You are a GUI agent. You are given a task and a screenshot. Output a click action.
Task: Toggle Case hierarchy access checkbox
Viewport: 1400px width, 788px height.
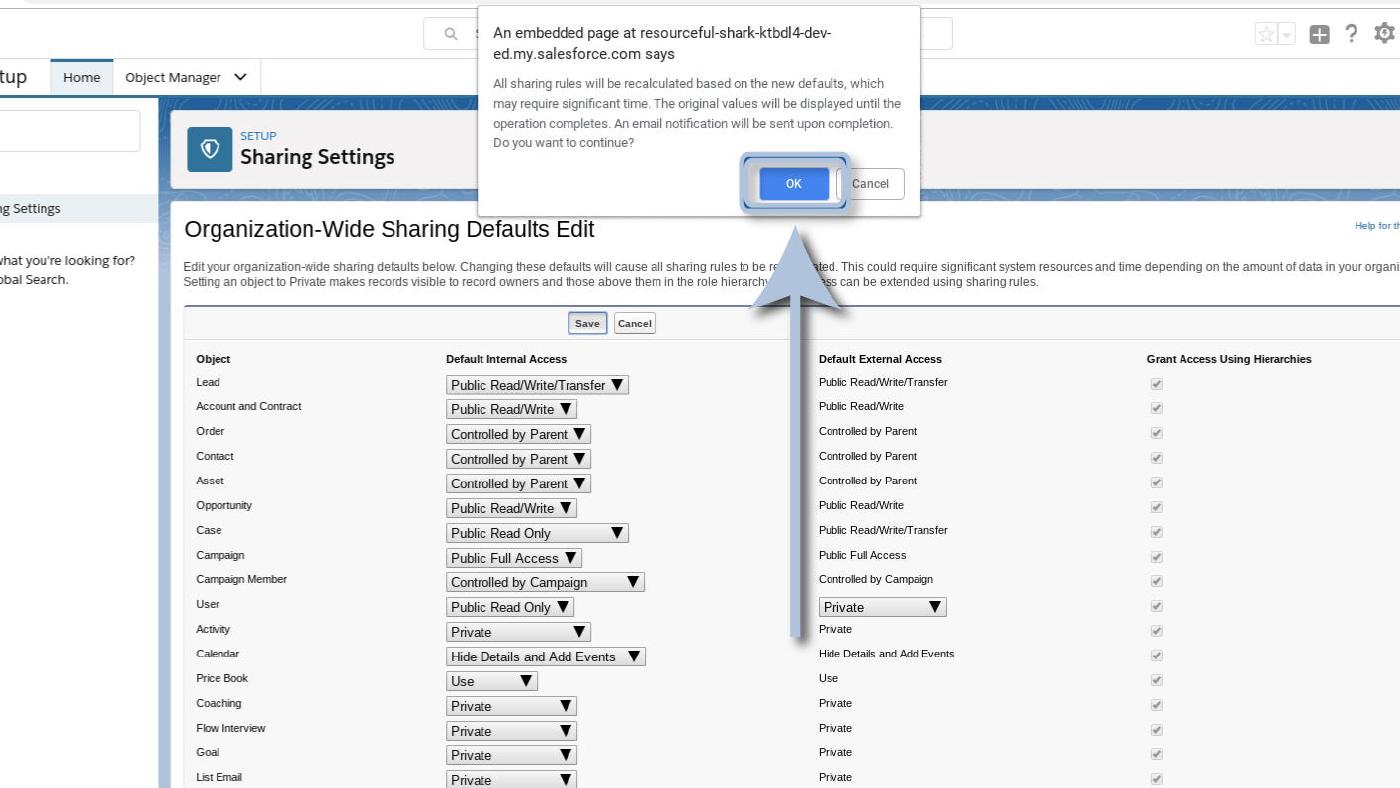pyautogui.click(x=1157, y=532)
